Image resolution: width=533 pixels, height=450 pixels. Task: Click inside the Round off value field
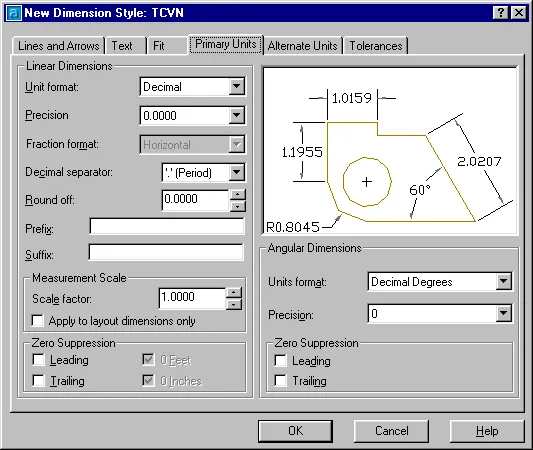(x=195, y=200)
